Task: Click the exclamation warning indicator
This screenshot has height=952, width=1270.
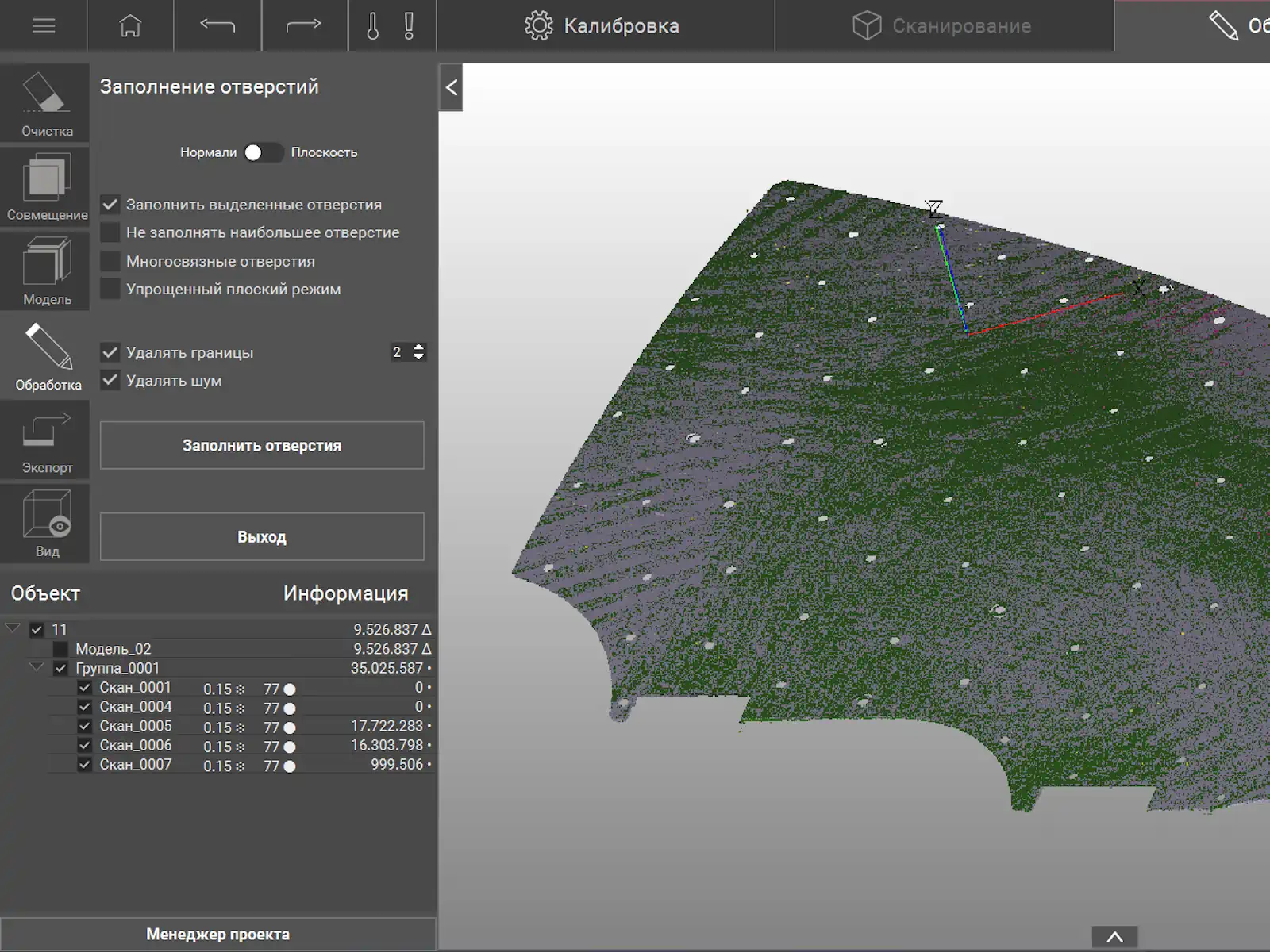Action: pyautogui.click(x=409, y=25)
